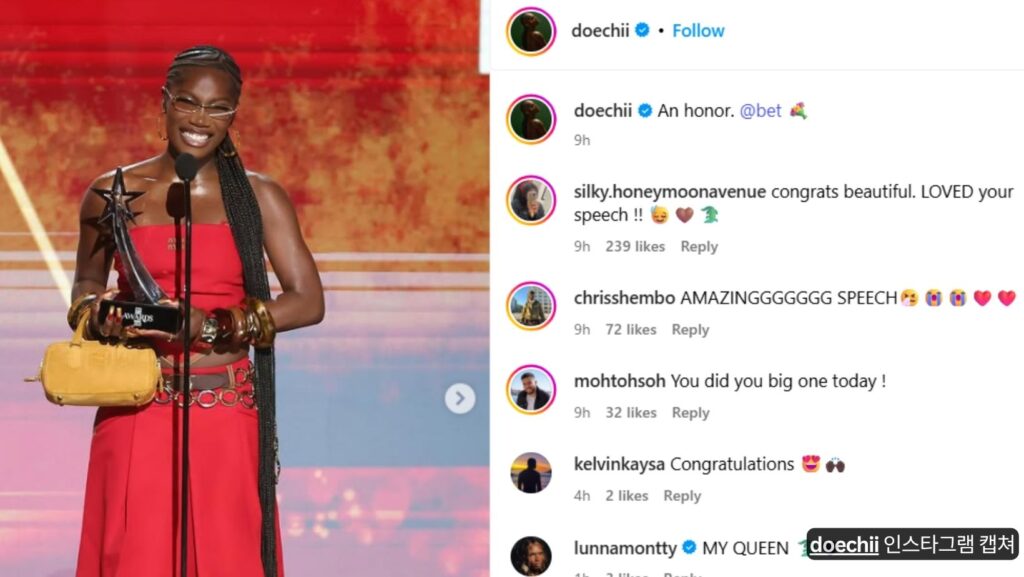Open the lunnamontty username link
The image size is (1024, 577).
625,548
